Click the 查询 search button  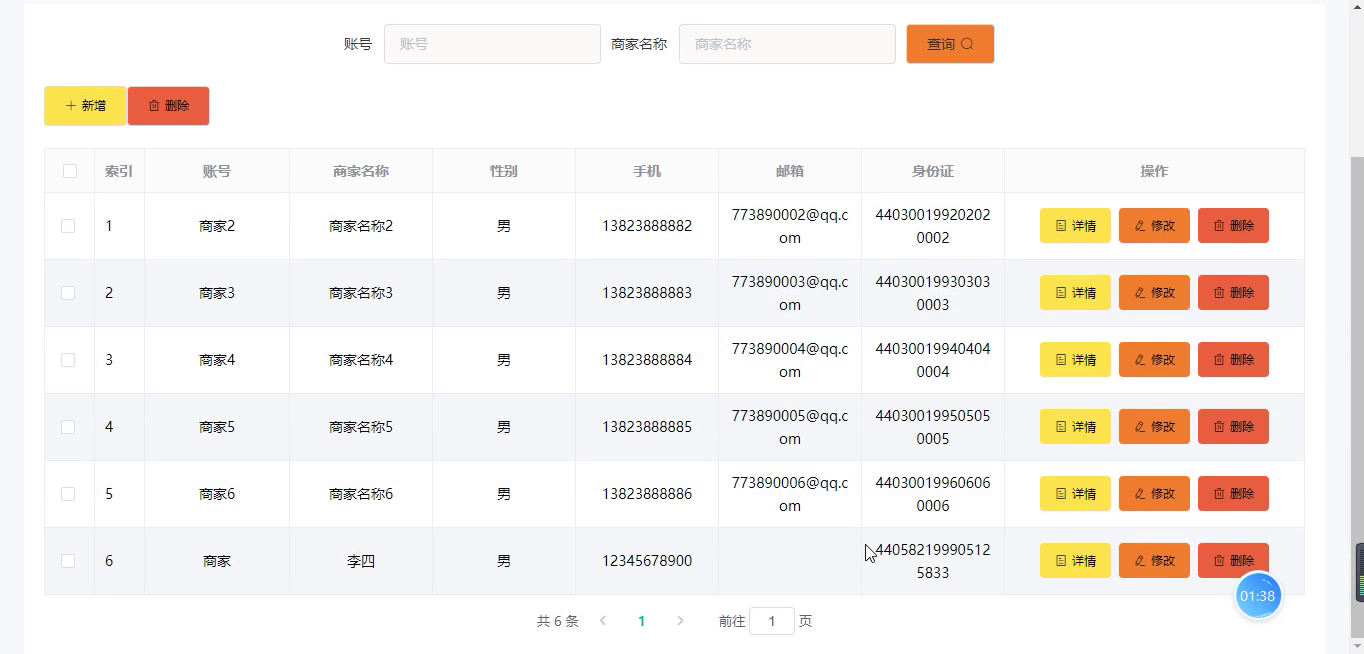coord(950,44)
